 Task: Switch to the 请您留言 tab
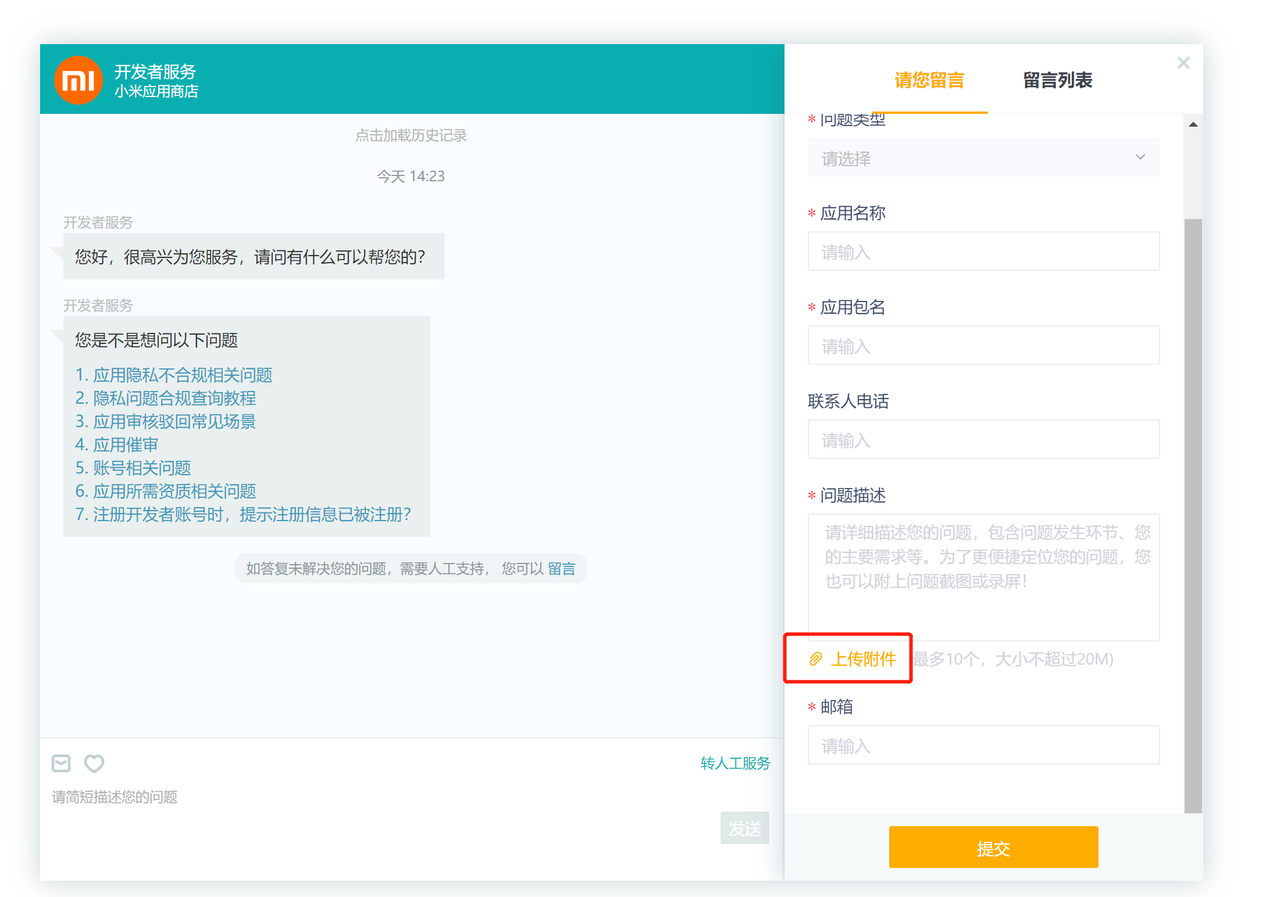coord(929,81)
